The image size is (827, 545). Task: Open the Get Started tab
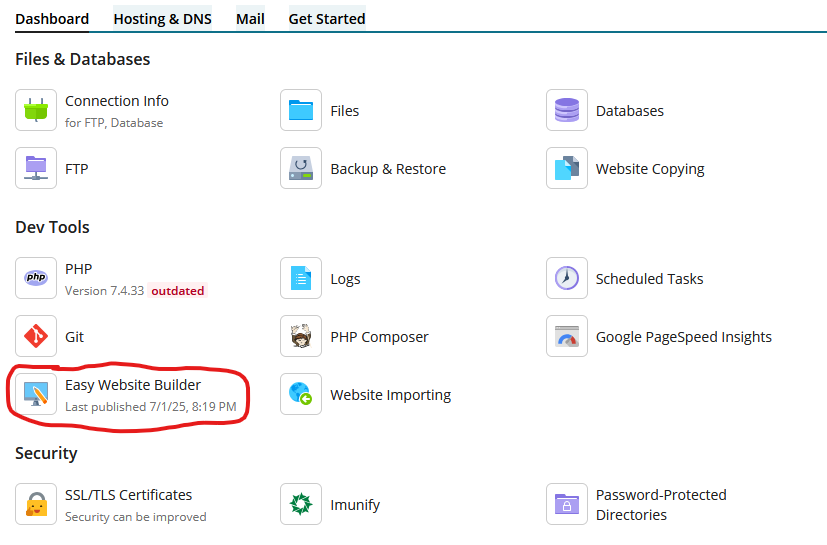coord(326,19)
